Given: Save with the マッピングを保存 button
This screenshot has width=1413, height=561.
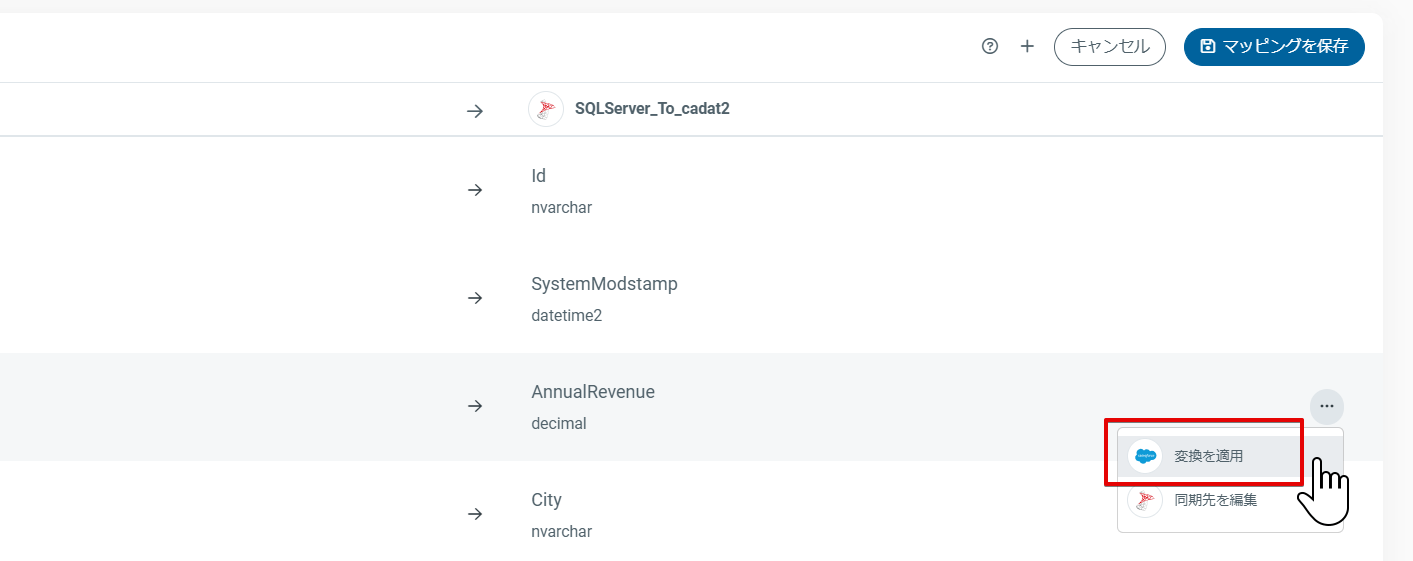Looking at the screenshot, I should [1274, 46].
